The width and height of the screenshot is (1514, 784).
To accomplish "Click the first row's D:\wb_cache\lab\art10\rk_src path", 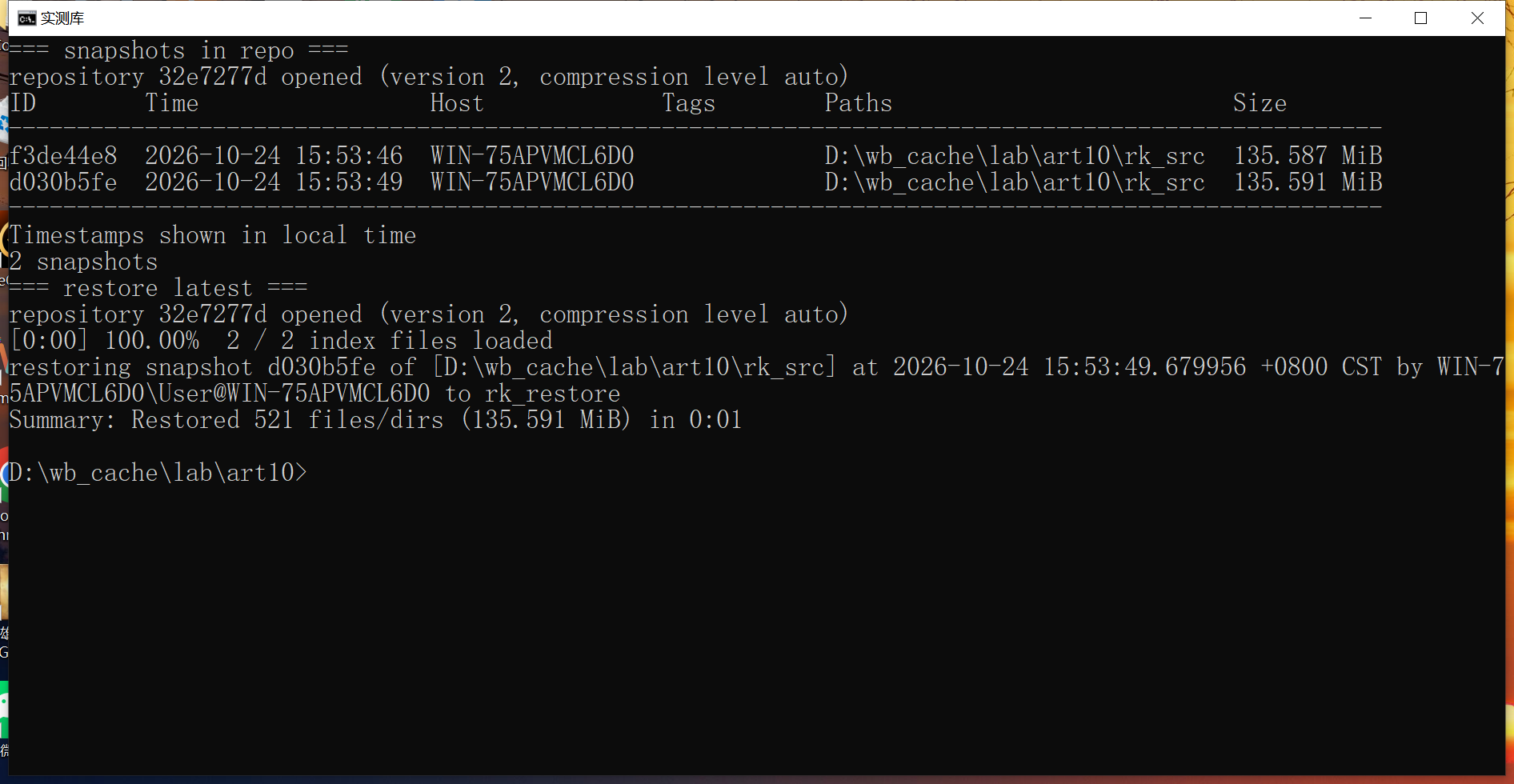I will [x=1015, y=155].
